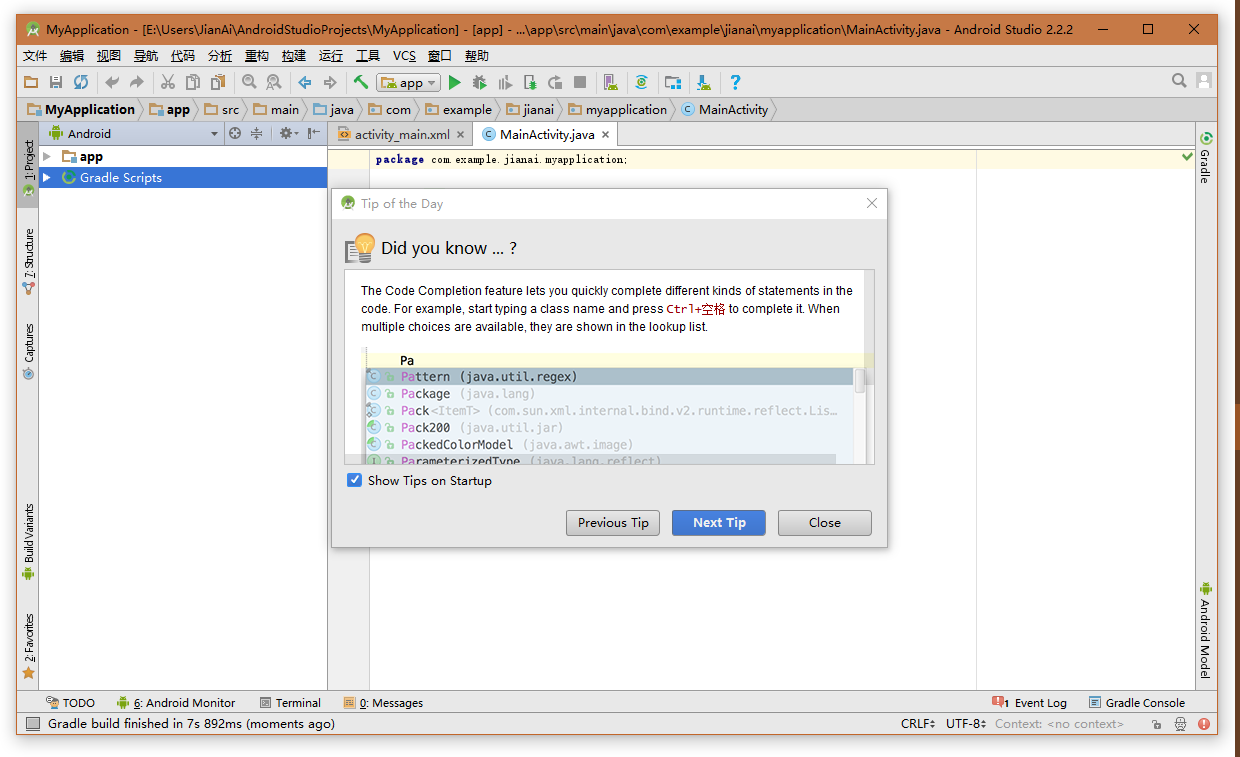Click the Sync Project with Gradle icon

pyautogui.click(x=642, y=82)
